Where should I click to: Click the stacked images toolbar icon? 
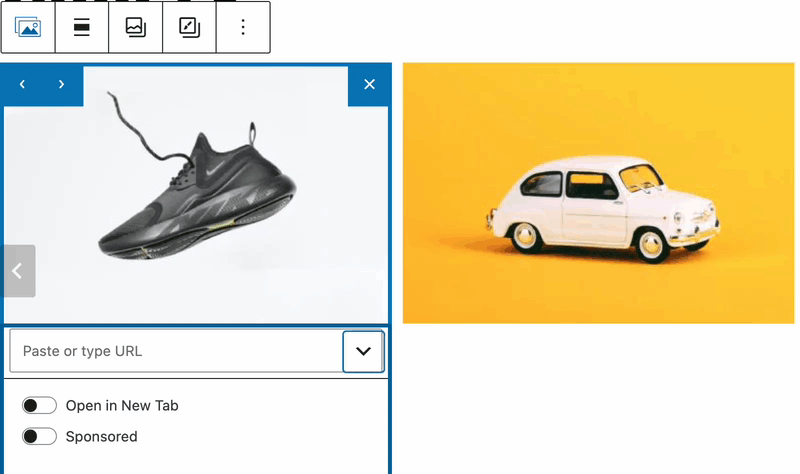(135, 28)
